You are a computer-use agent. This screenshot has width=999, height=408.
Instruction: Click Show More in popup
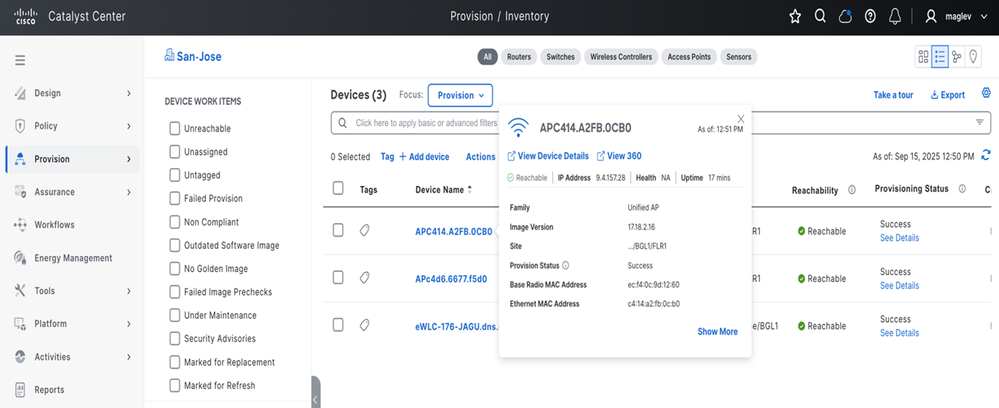coord(717,332)
